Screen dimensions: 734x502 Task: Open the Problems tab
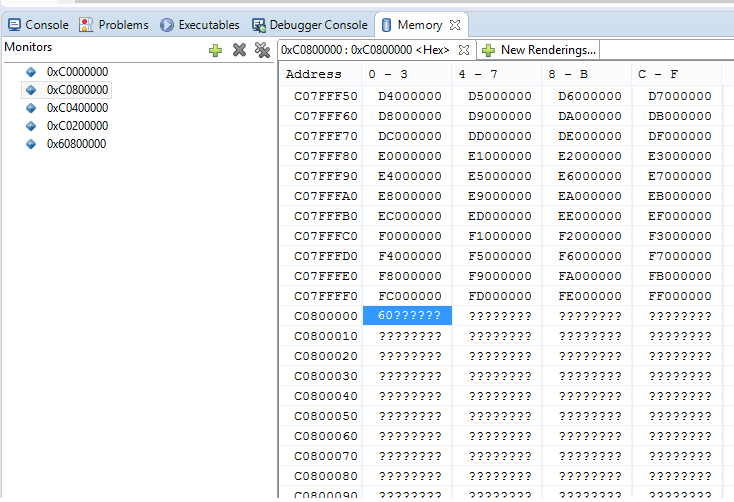(x=114, y=25)
